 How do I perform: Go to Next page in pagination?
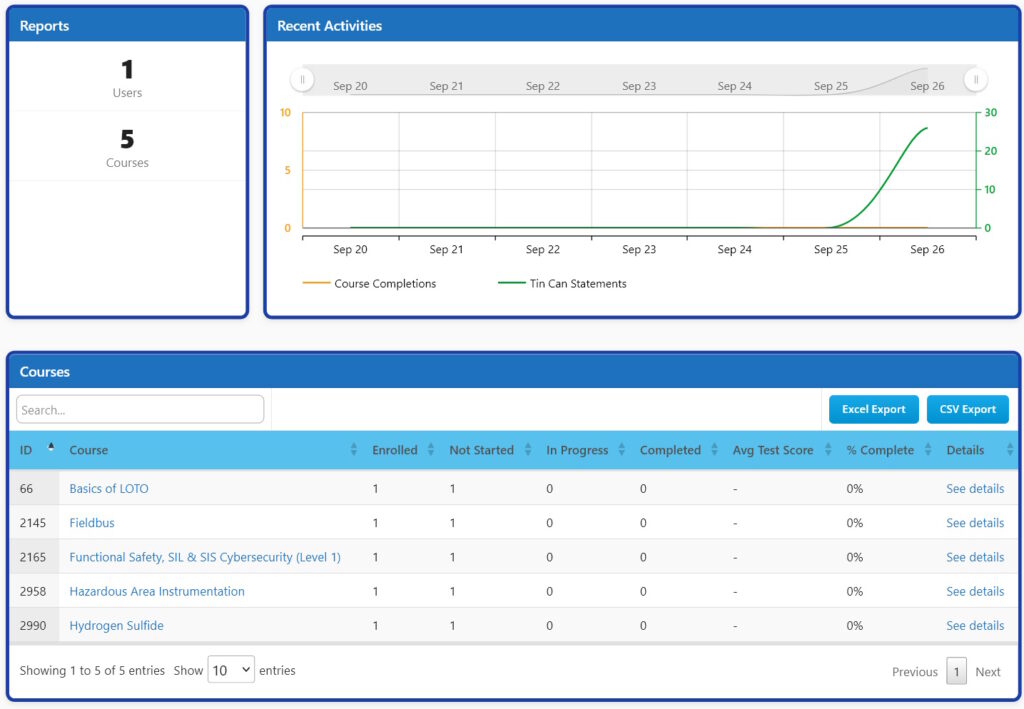click(987, 672)
